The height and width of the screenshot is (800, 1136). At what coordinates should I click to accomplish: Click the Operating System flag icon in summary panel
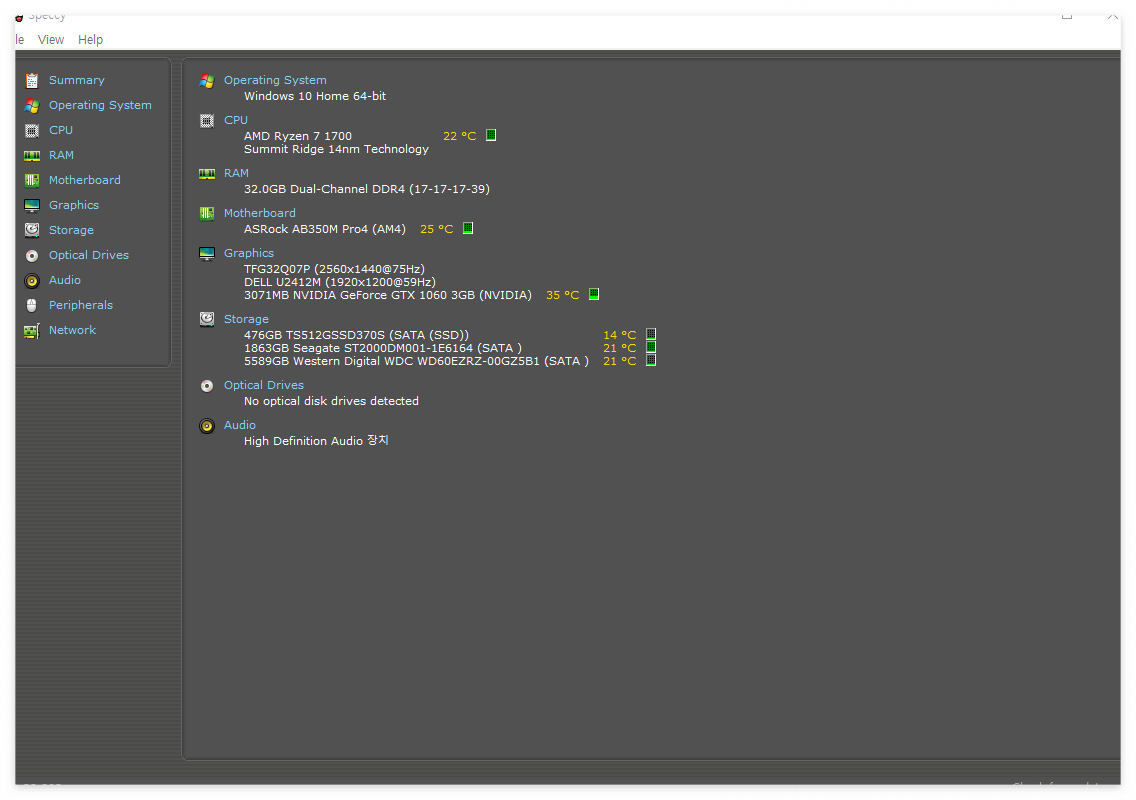click(207, 81)
